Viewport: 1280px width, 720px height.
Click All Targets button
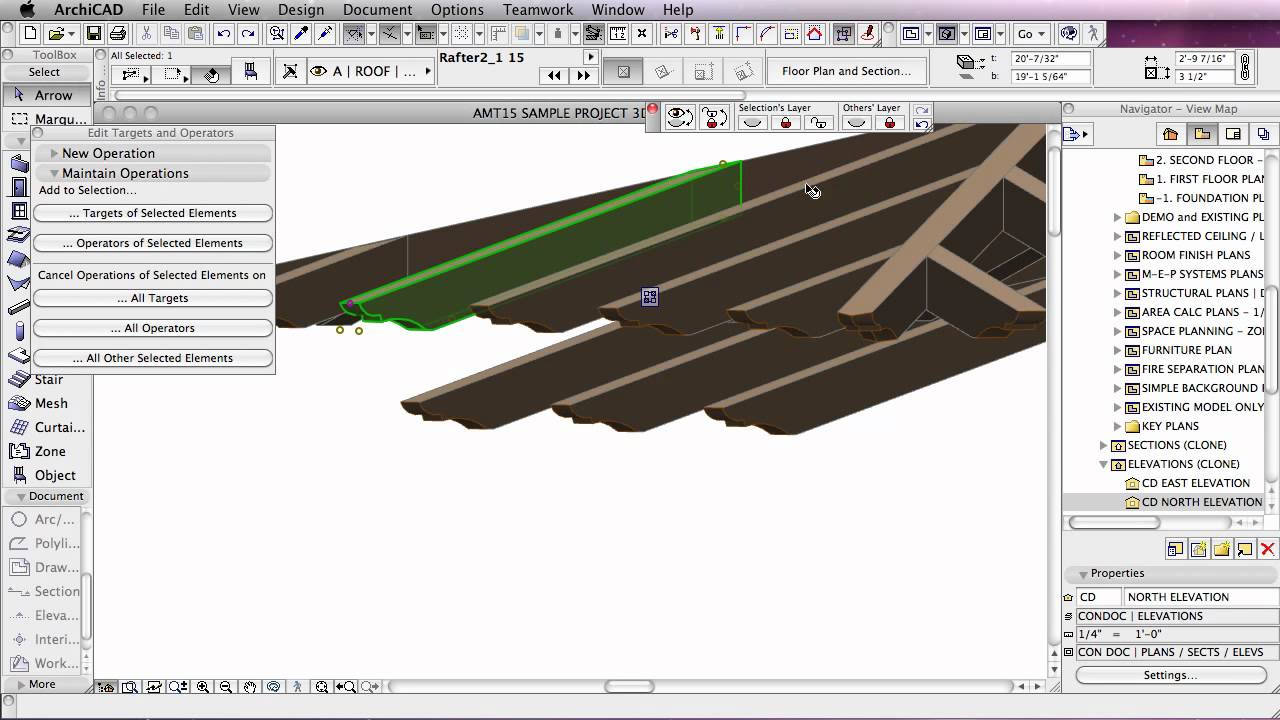[x=153, y=298]
